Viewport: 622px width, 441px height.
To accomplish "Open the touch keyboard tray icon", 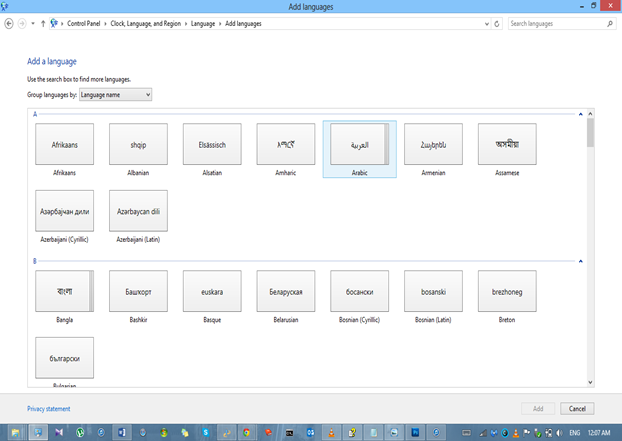I will click(466, 433).
